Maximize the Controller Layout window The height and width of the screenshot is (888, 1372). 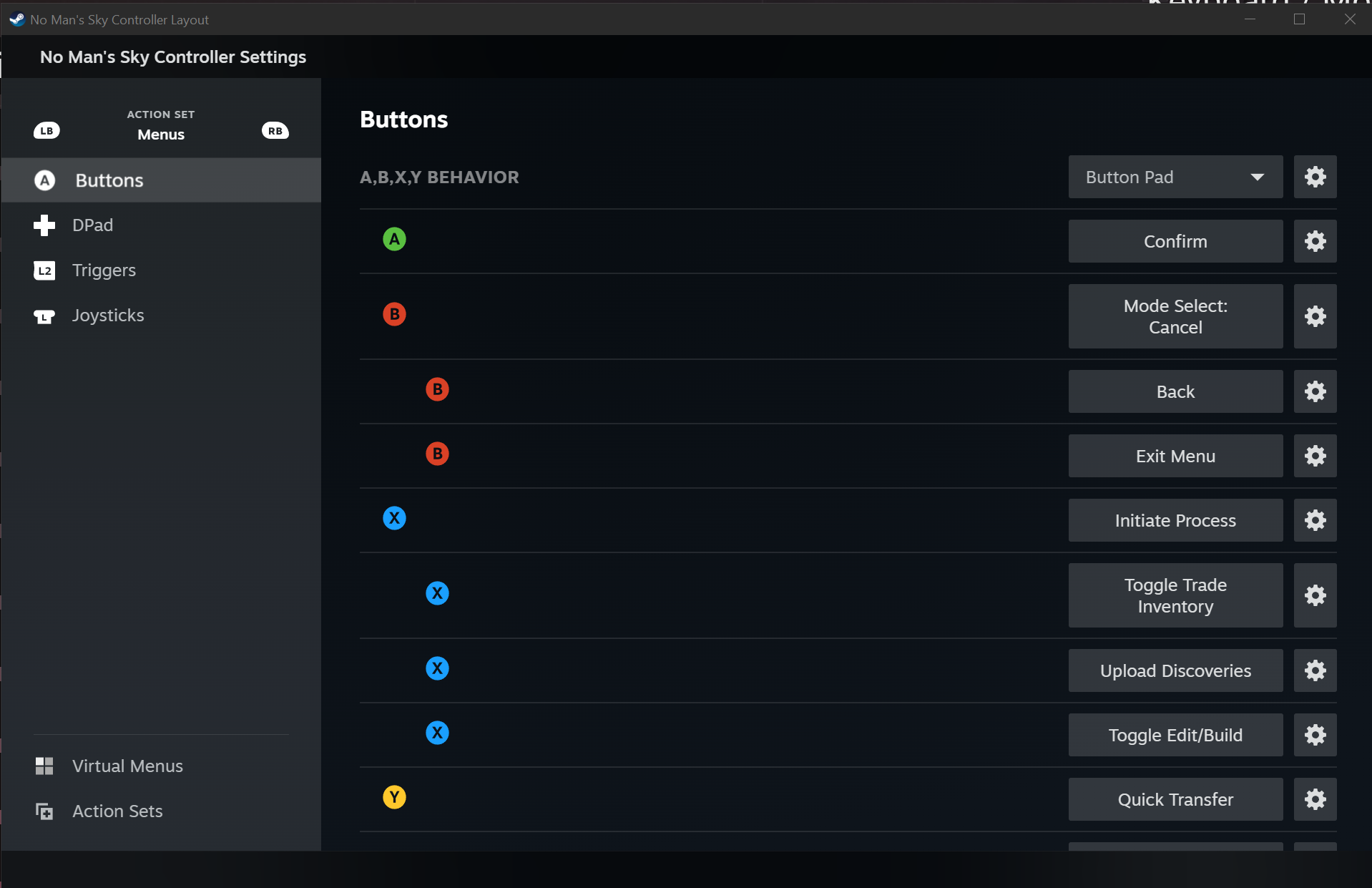1300,19
